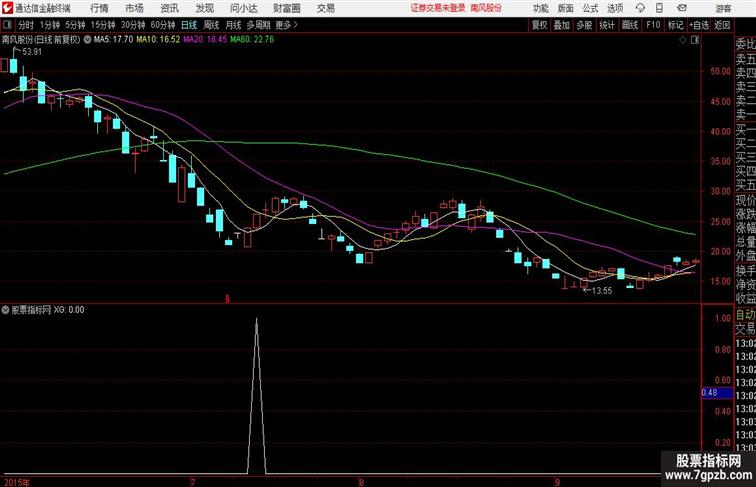Screen dimensions: 756x487
Task: Click the customer service headset icon
Action: pyautogui.click(x=640, y=8)
